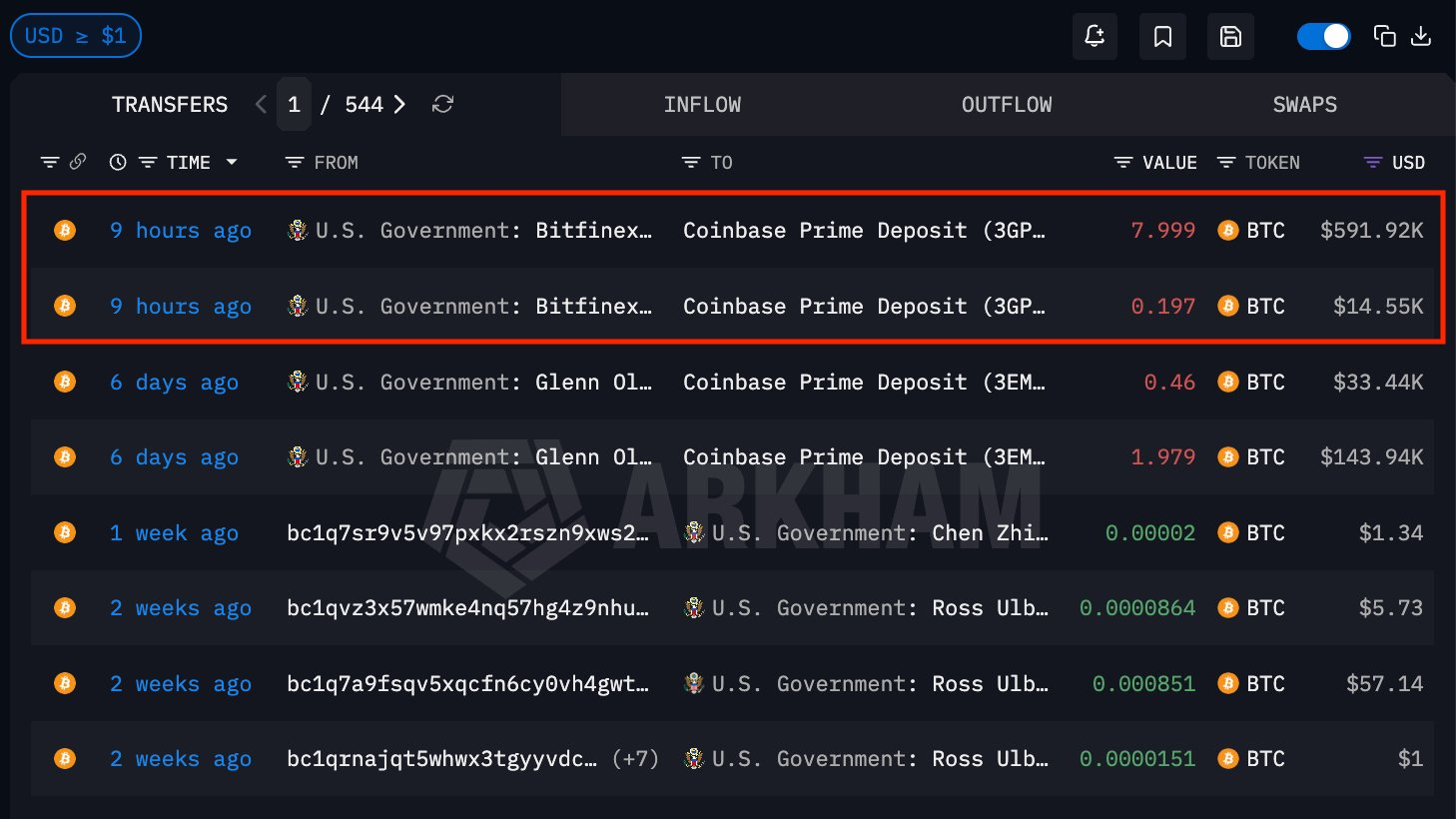Expand the (+7) additional senders
This screenshot has width=1456, height=819.
[635, 759]
